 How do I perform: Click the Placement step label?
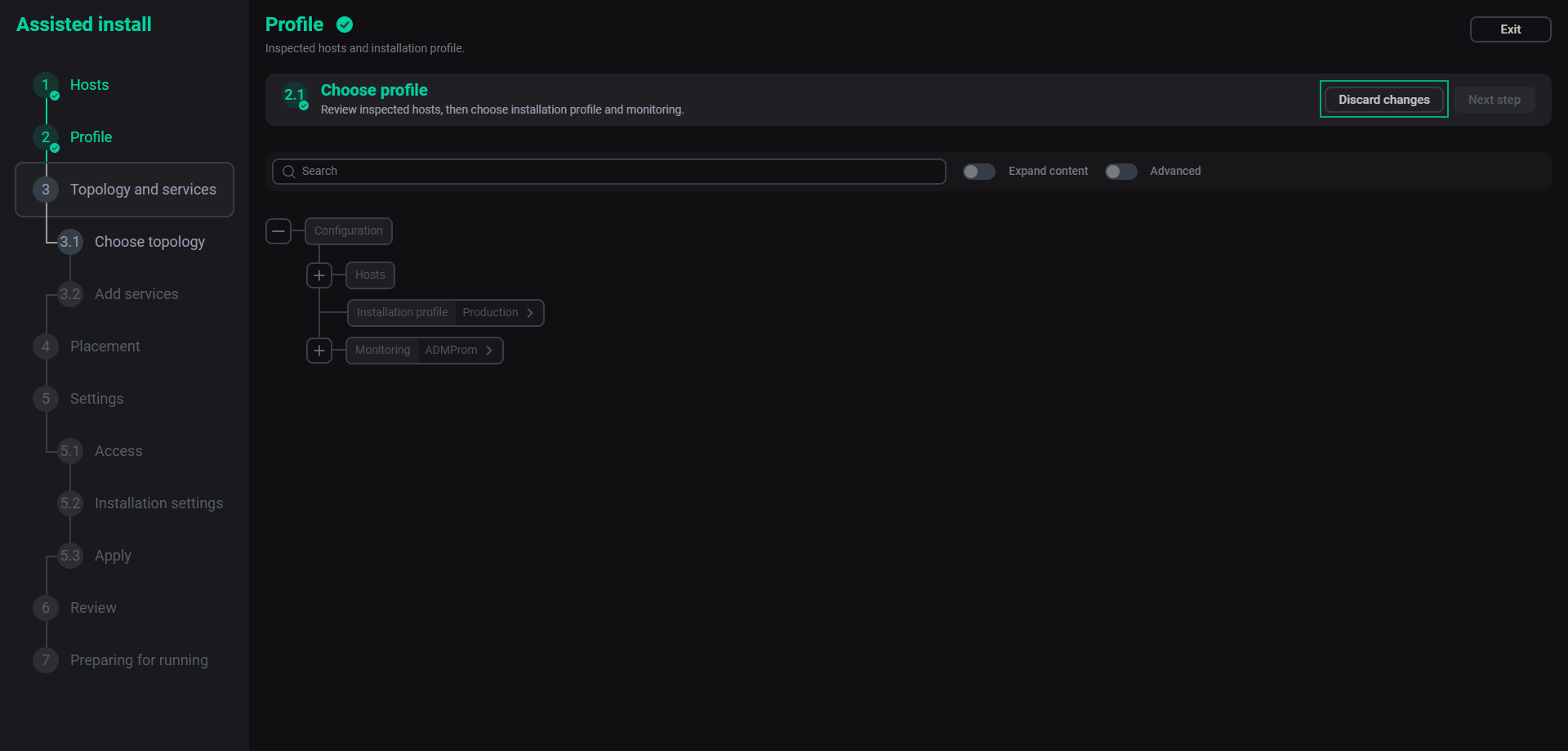(x=105, y=346)
